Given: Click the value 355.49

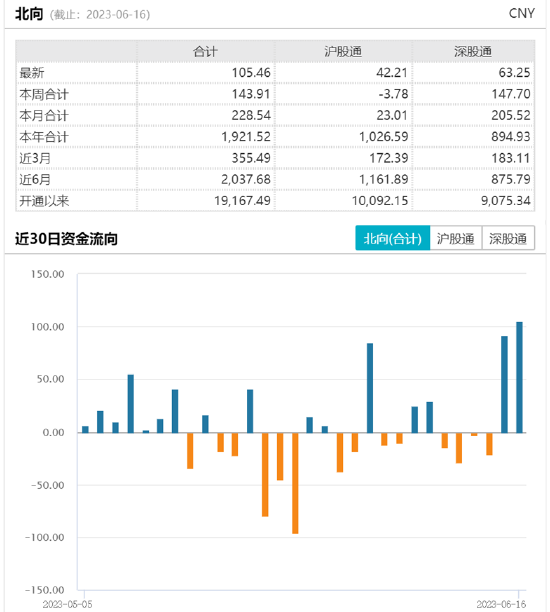Looking at the screenshot, I should [x=251, y=158].
